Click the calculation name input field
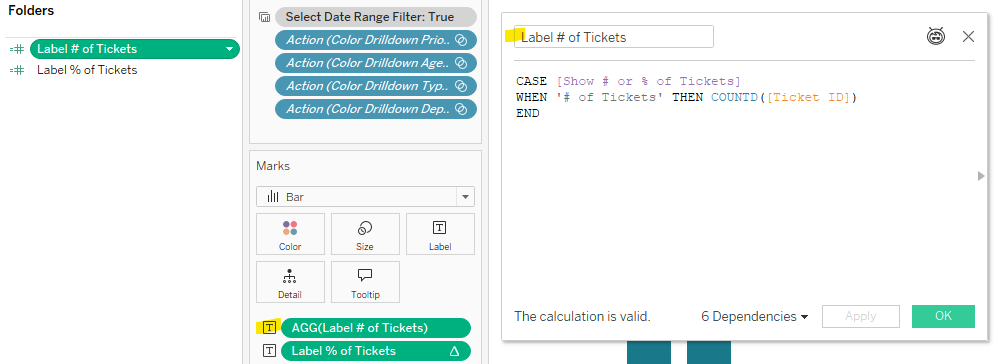Screen dimensions: 1003x364 coord(613,36)
